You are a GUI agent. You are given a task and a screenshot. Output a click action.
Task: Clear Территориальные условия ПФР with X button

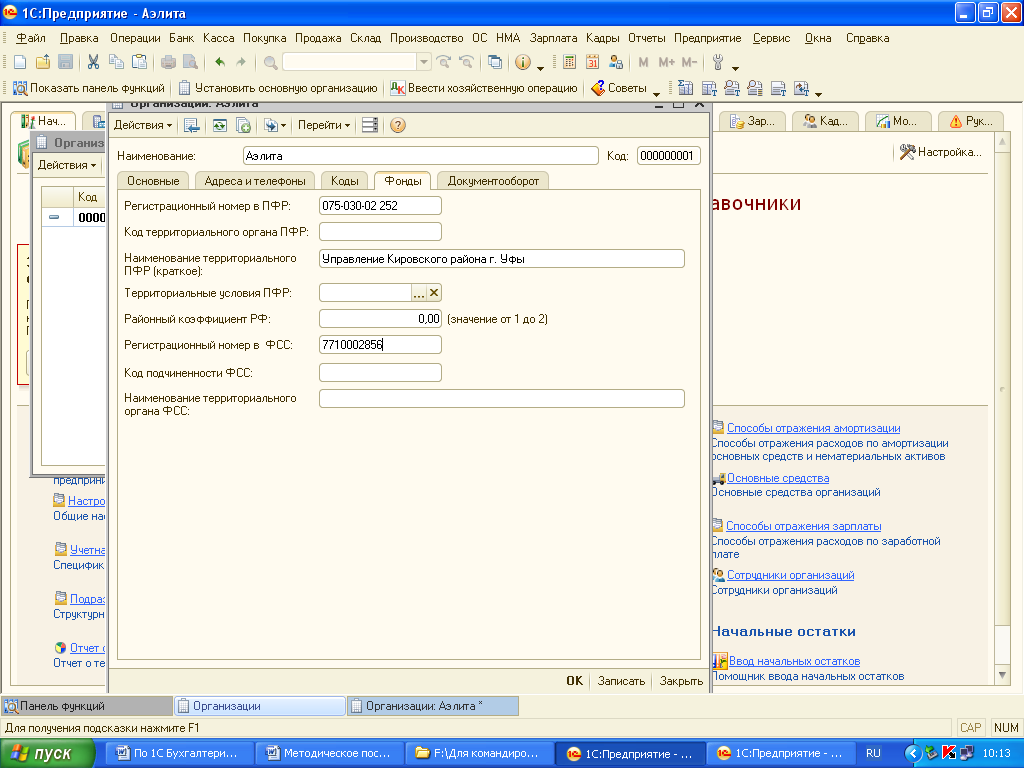click(x=434, y=293)
